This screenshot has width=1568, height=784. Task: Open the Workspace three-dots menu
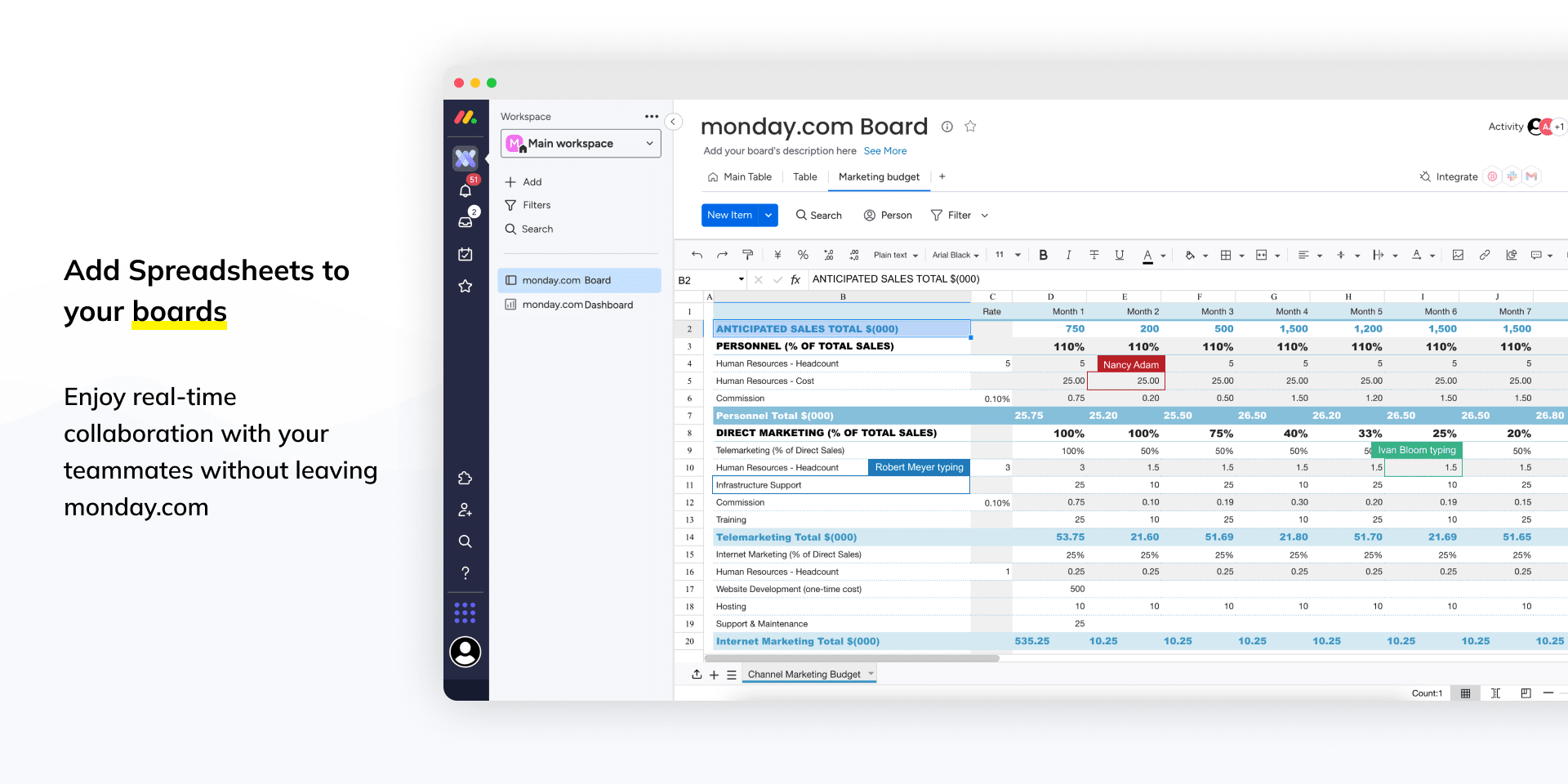(652, 116)
